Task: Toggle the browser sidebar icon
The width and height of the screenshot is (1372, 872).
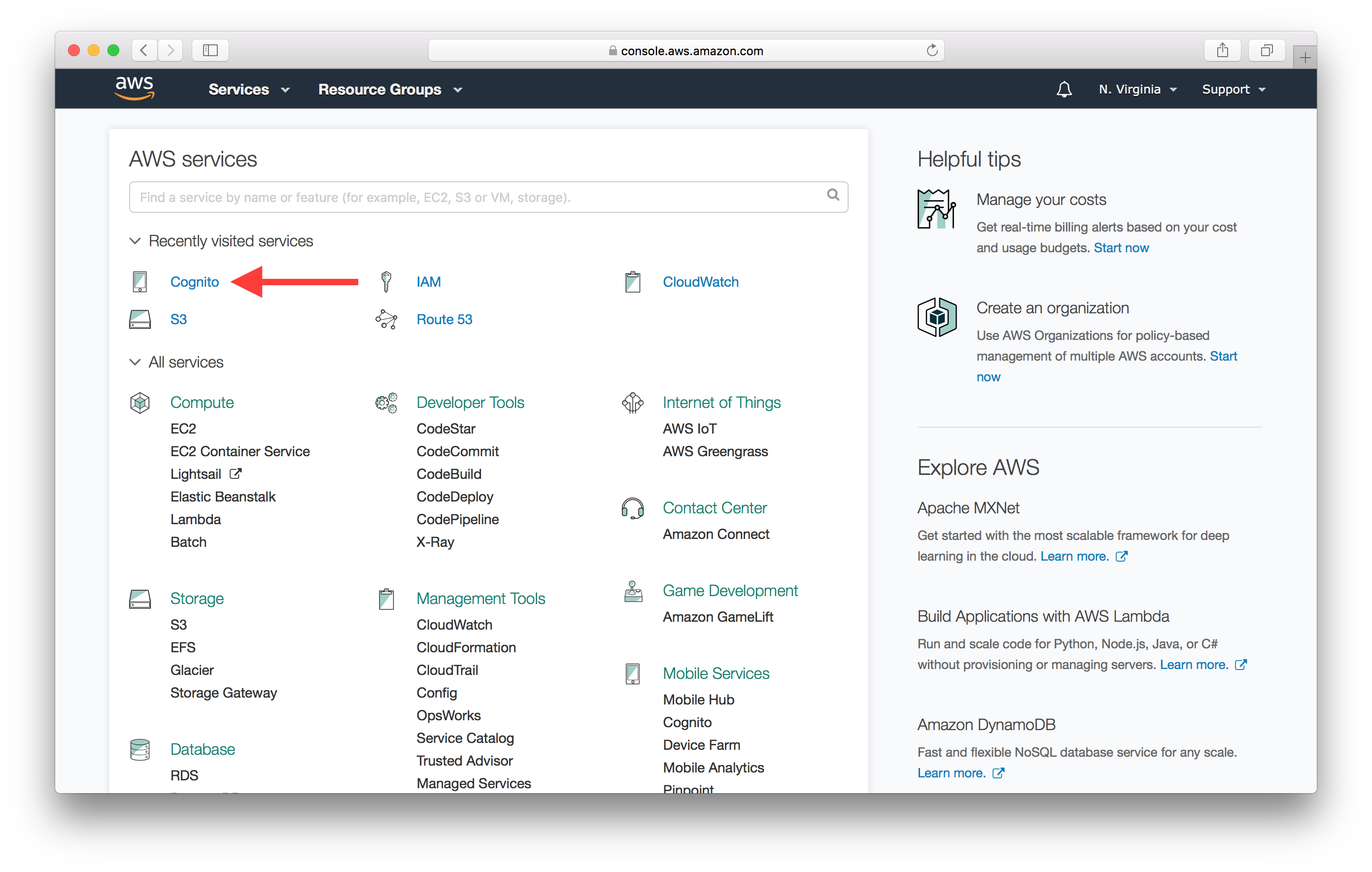Action: click(210, 50)
